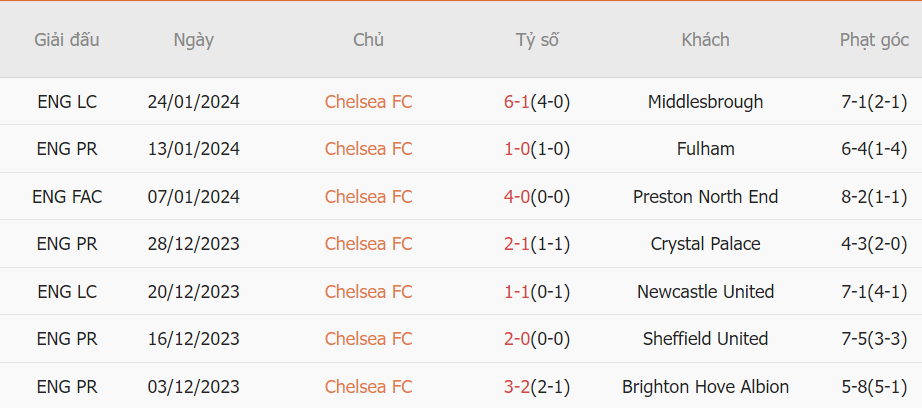Open Newcastle United team page

click(x=705, y=292)
